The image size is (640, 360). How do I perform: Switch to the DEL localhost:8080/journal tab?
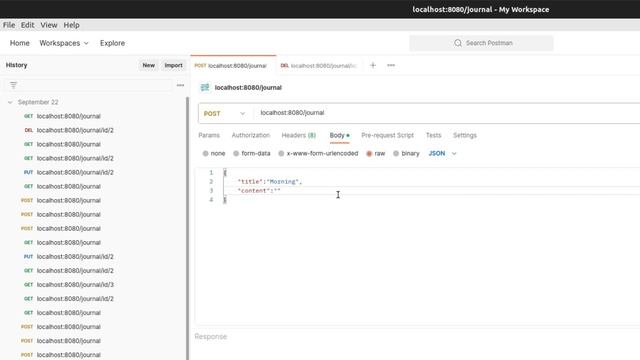point(318,66)
